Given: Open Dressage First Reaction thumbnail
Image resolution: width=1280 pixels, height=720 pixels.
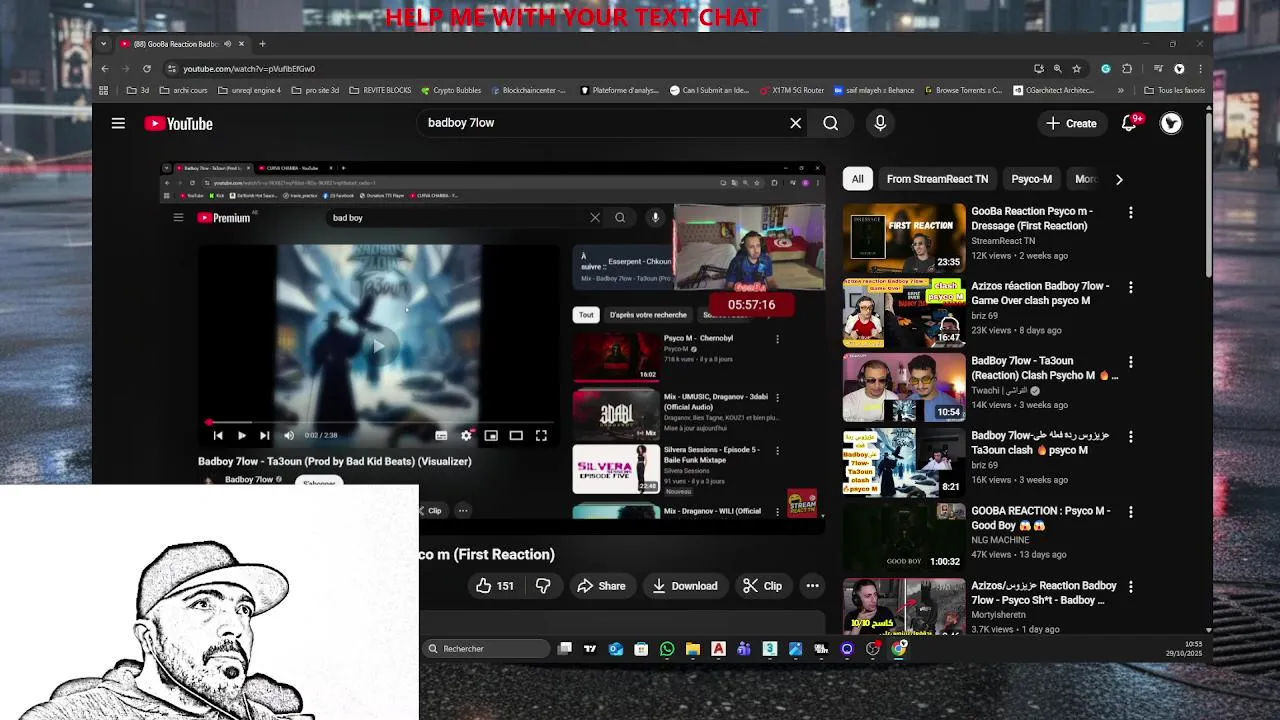Looking at the screenshot, I should (x=904, y=238).
